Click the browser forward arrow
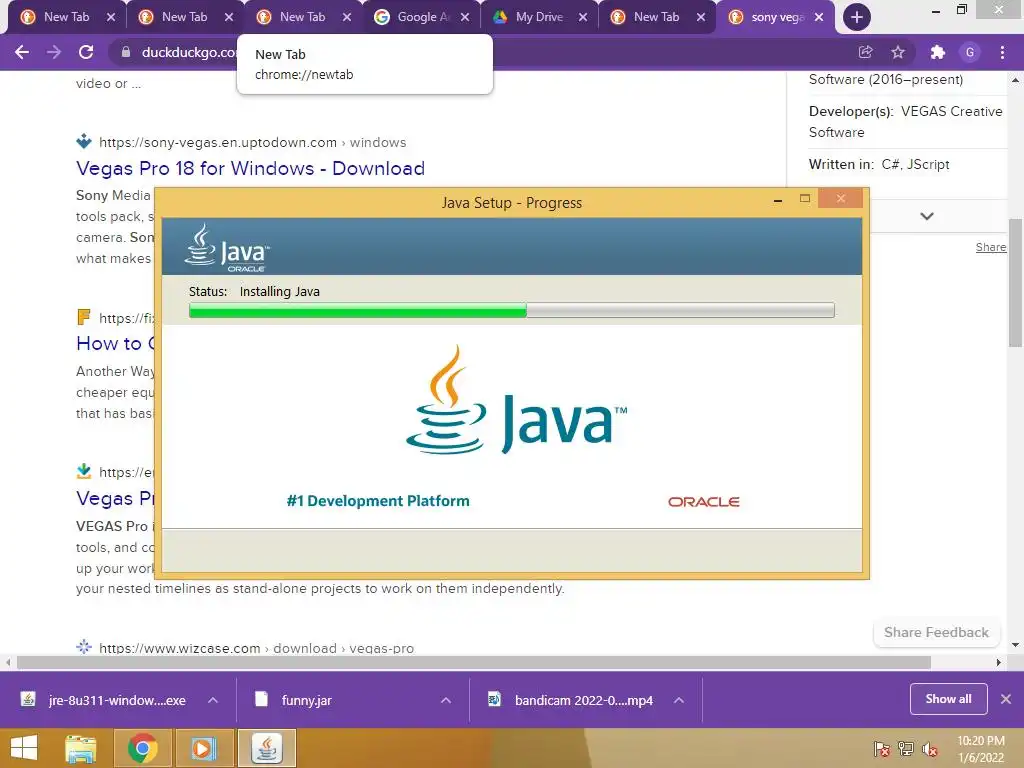The image size is (1024, 768). pos(54,52)
